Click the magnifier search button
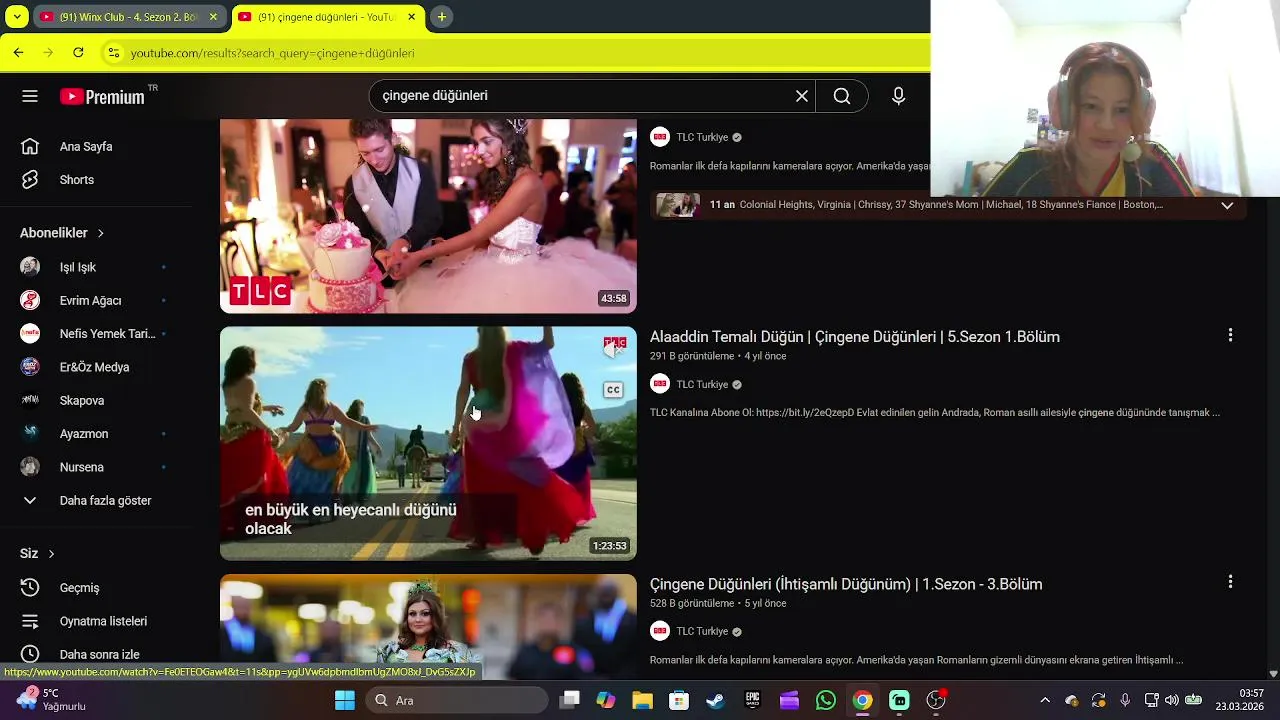Viewport: 1280px width, 720px height. click(842, 96)
